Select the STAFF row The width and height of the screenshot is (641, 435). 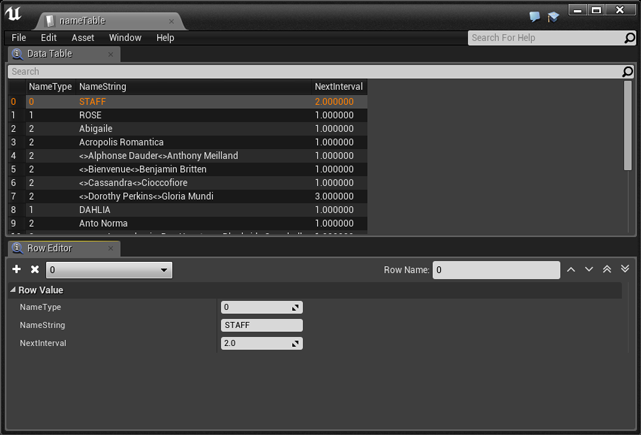tap(188, 102)
